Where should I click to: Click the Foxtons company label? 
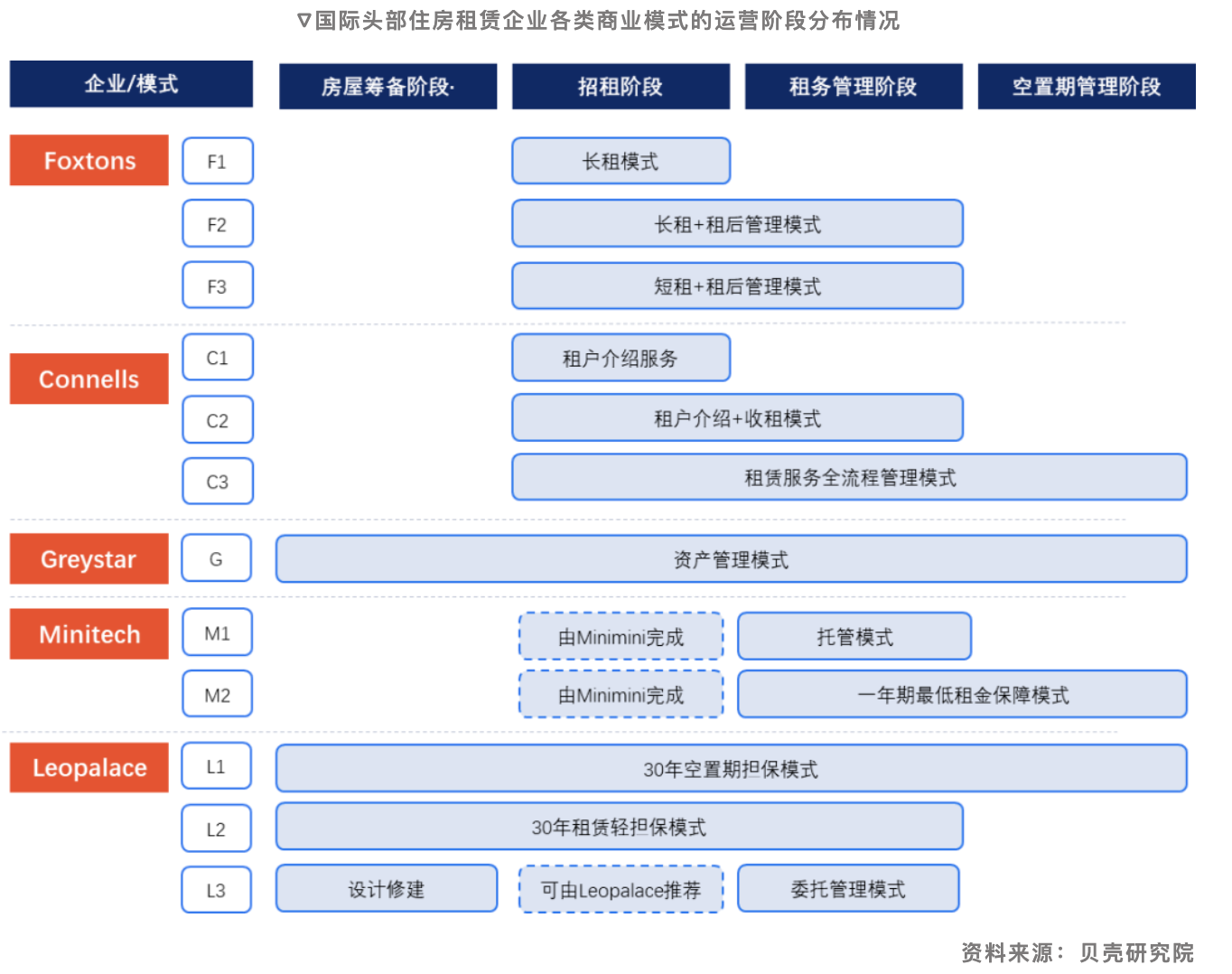coord(89,160)
